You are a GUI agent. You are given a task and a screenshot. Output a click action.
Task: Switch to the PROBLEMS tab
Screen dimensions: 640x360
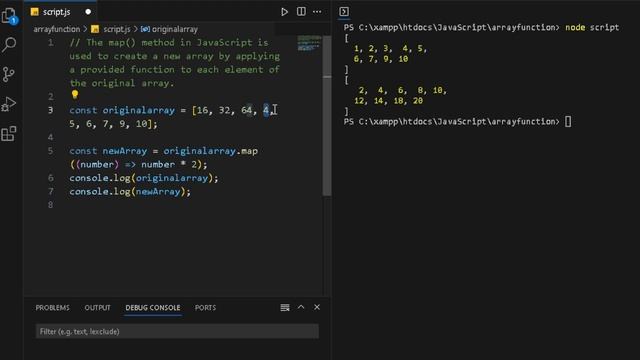52,308
